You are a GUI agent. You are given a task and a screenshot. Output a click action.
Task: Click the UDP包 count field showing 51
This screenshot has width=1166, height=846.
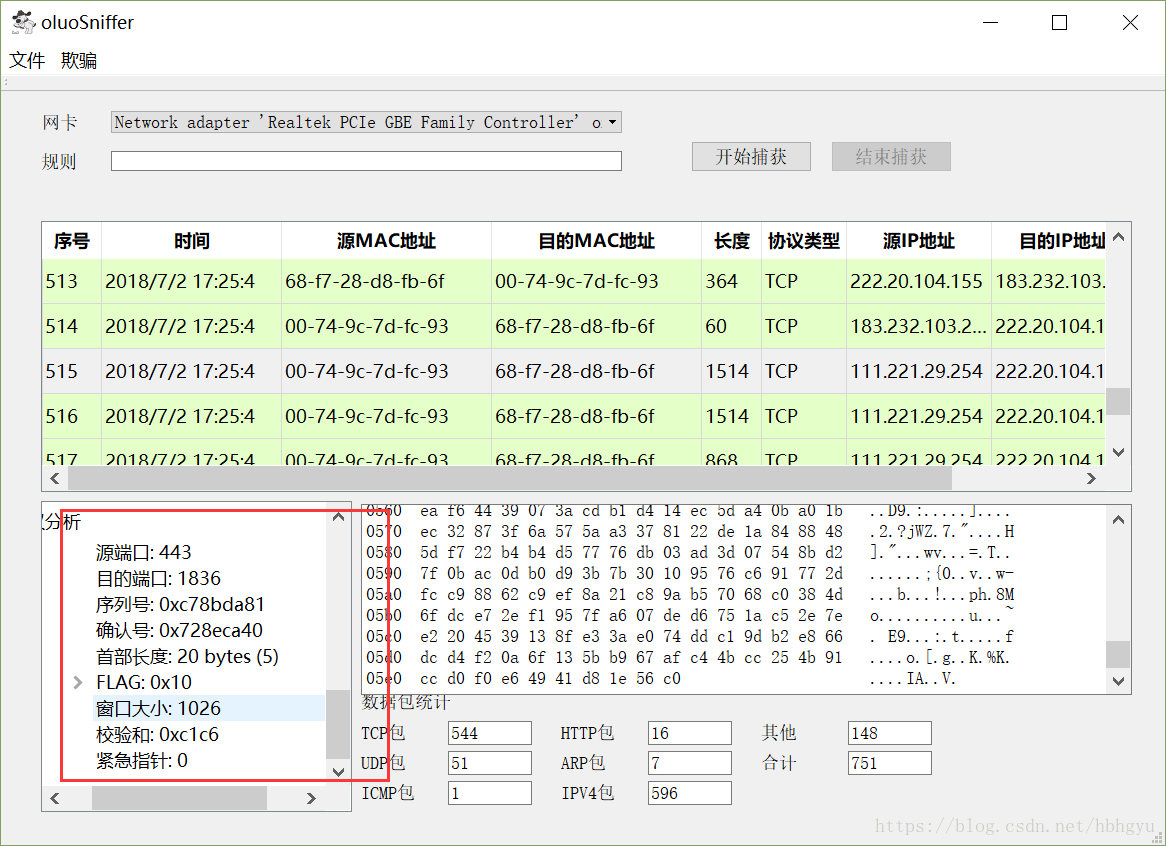pyautogui.click(x=489, y=763)
